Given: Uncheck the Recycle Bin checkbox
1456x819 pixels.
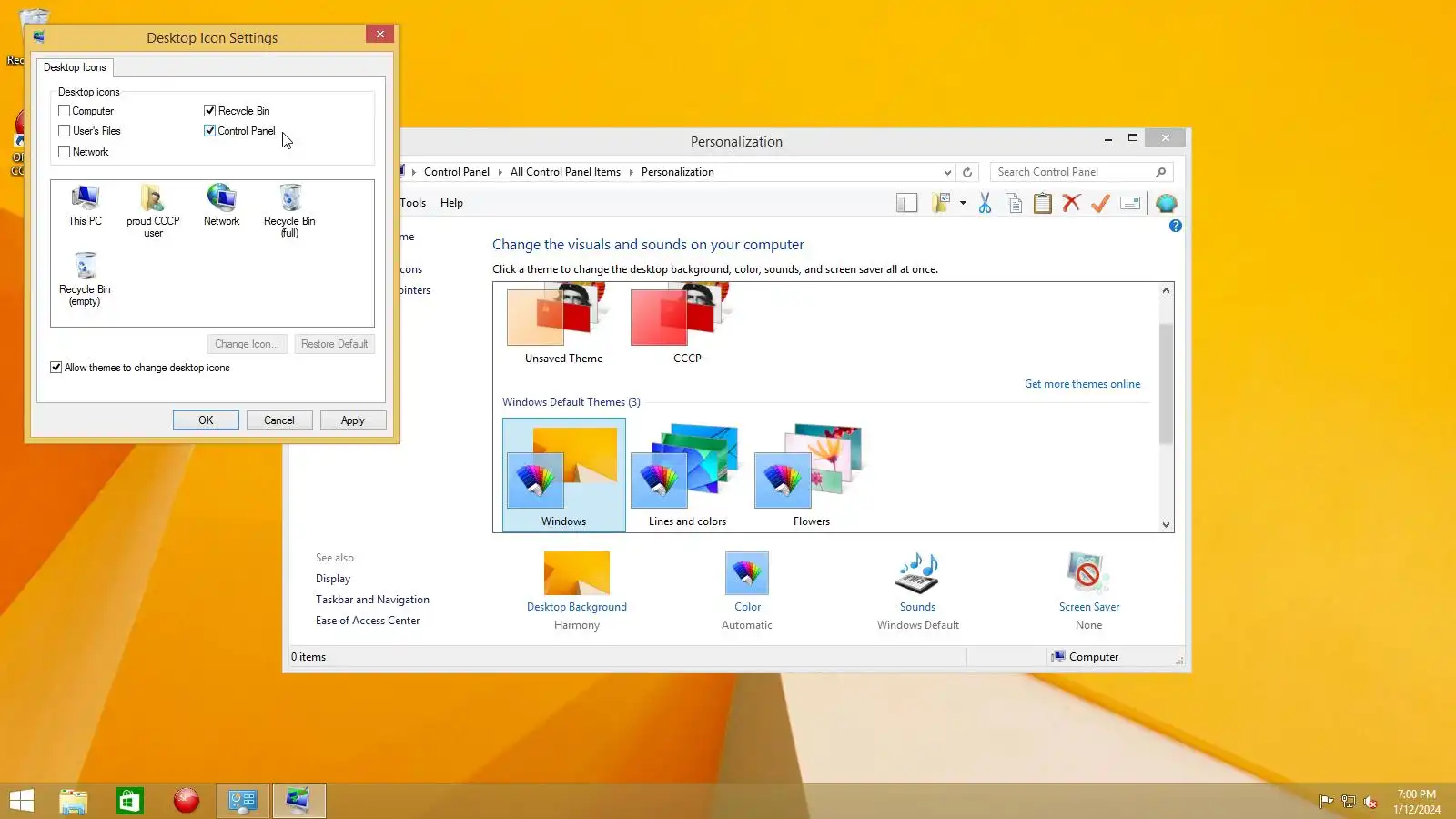Looking at the screenshot, I should 209,111.
